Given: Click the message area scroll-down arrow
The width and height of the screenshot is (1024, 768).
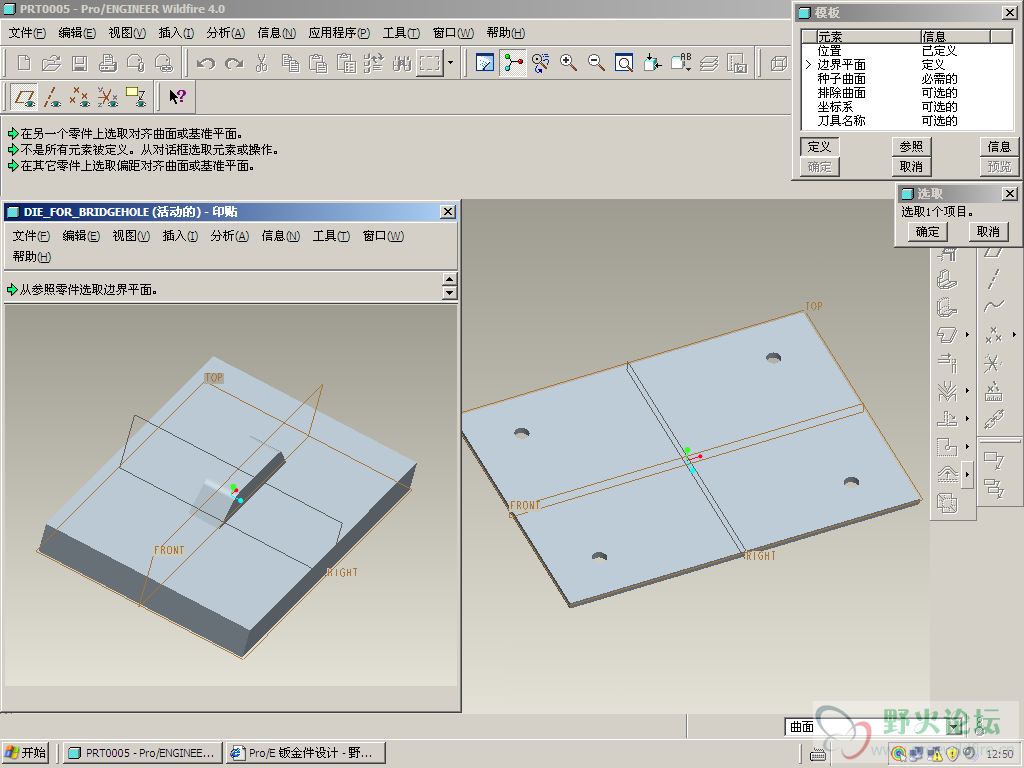Looking at the screenshot, I should (x=449, y=293).
